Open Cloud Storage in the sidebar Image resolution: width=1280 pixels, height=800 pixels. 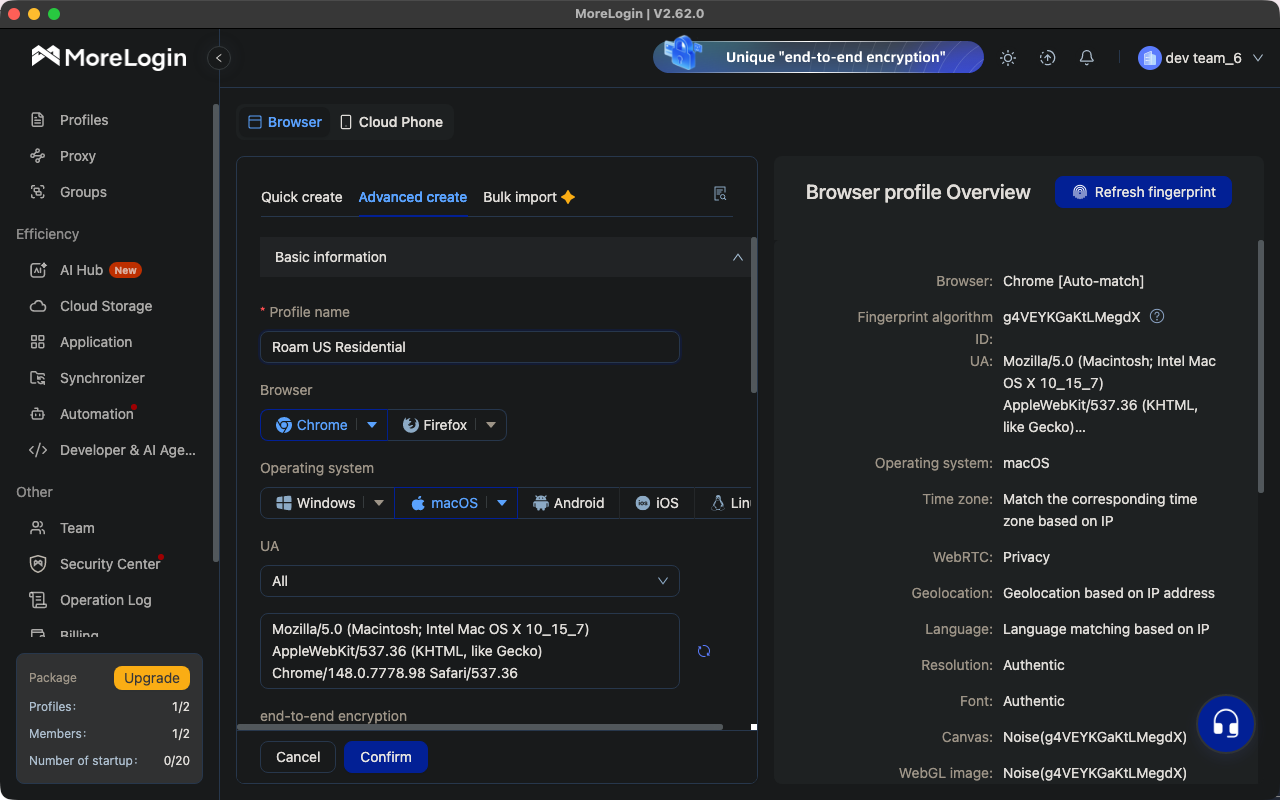[106, 306]
